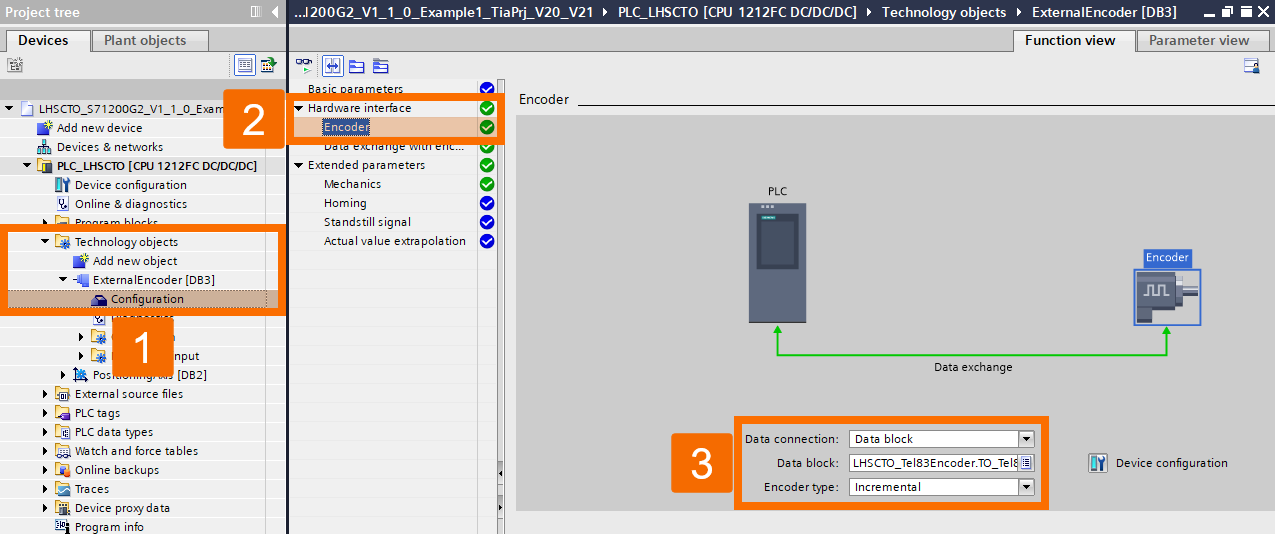Select Traces folder

pos(91,489)
